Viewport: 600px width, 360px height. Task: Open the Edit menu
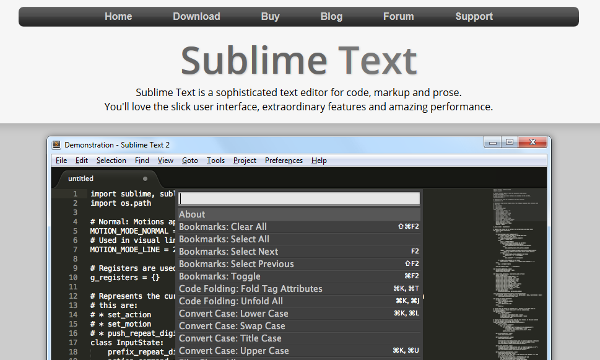(x=82, y=160)
